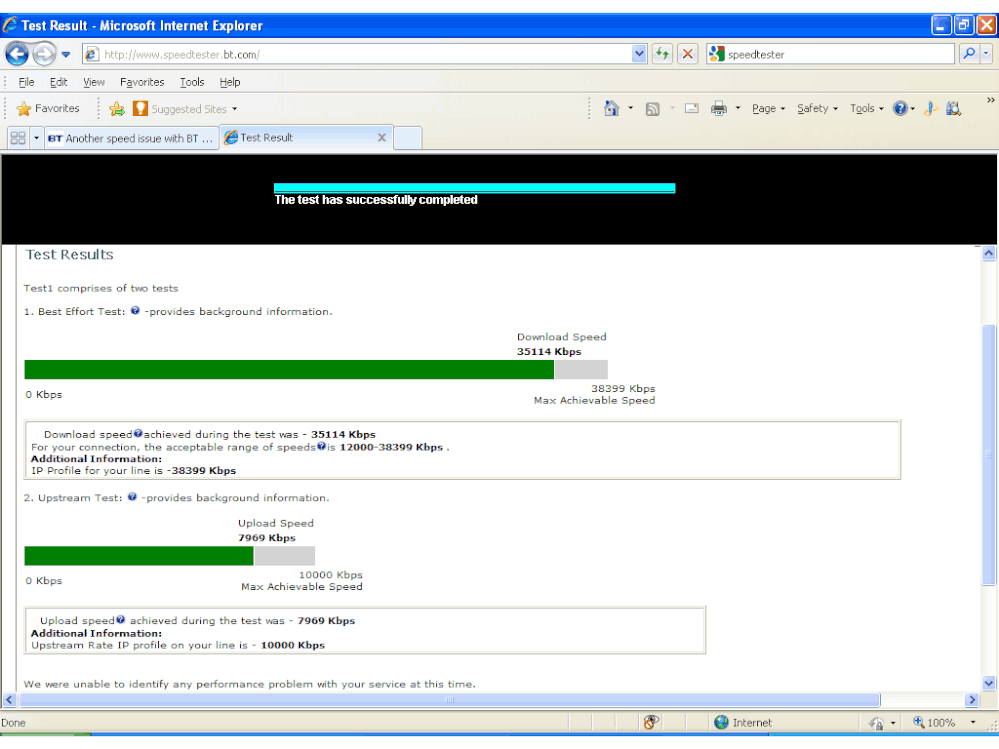
Task: Click the Home page icon
Action: pos(611,108)
